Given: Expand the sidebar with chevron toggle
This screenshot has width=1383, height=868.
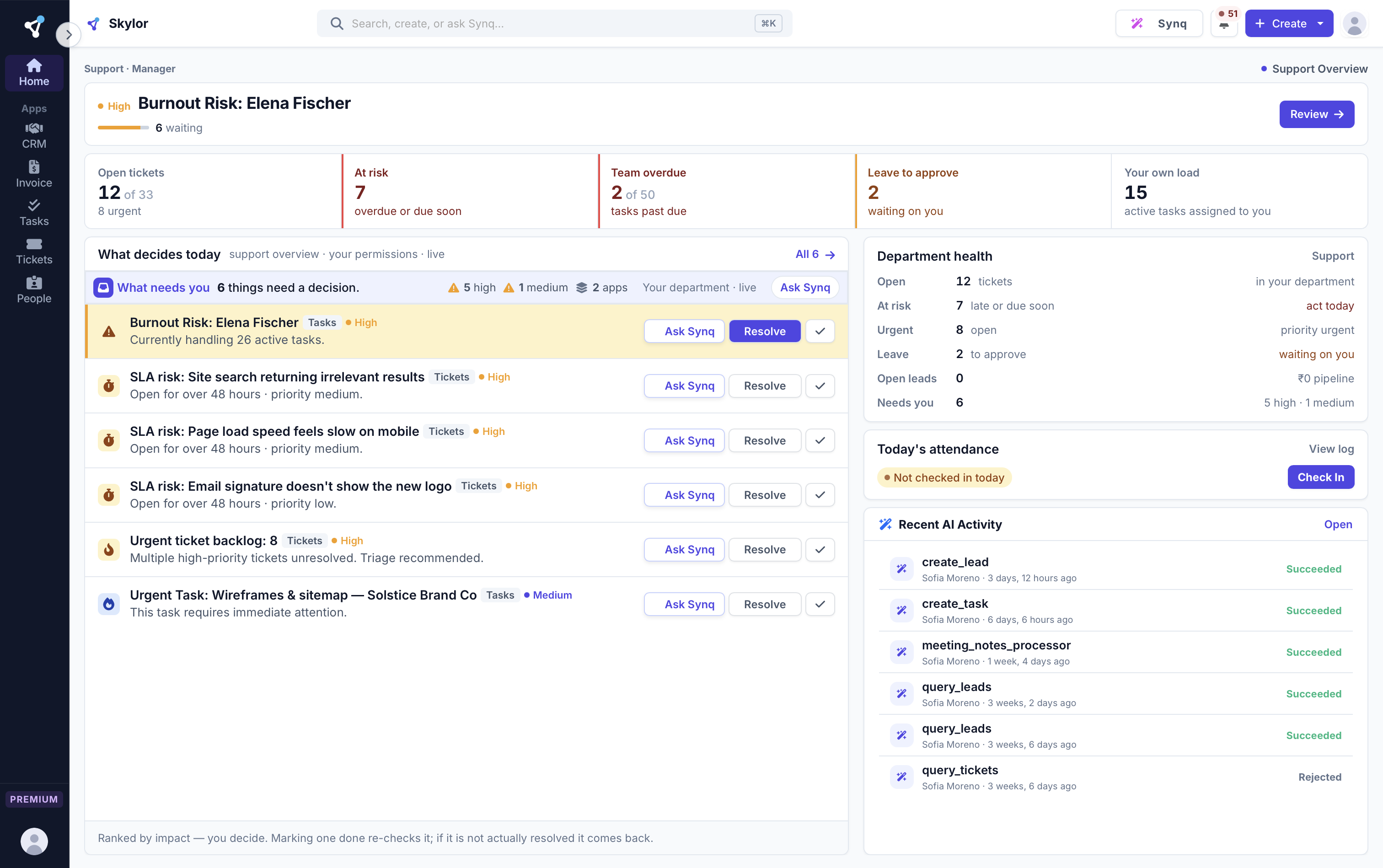Looking at the screenshot, I should point(68,34).
